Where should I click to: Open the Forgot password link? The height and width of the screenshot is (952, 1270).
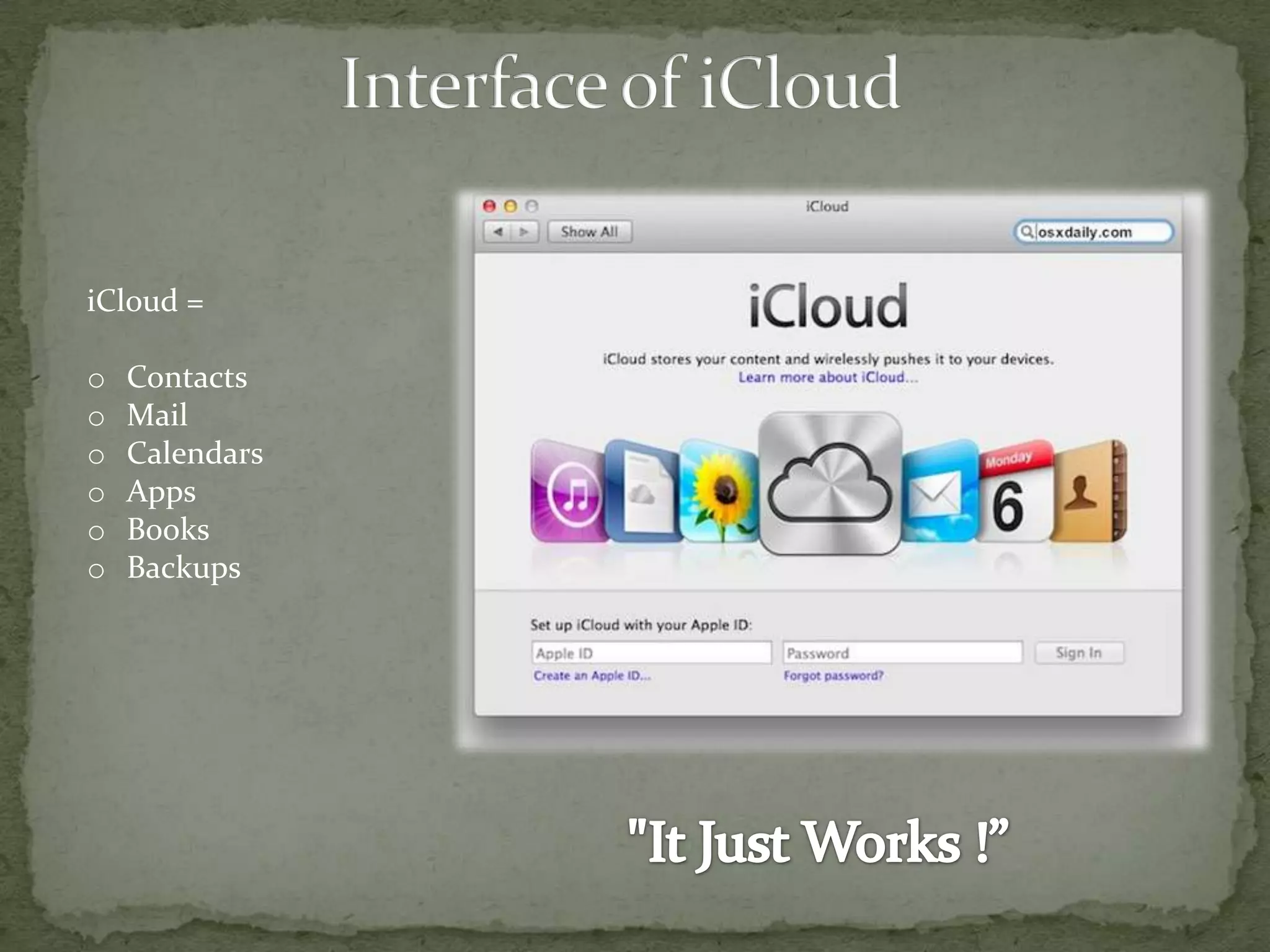pyautogui.click(x=833, y=676)
